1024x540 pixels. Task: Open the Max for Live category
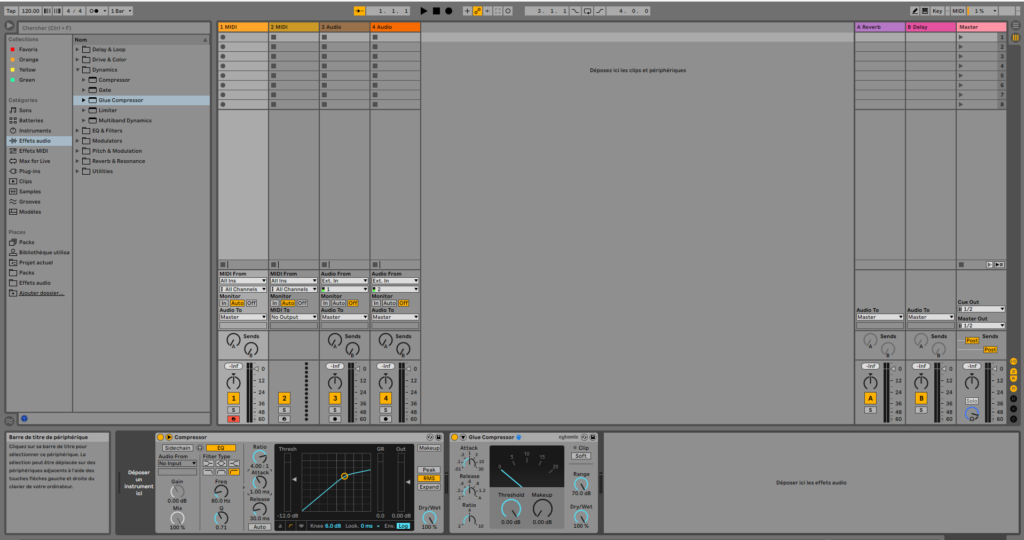pyautogui.click(x=34, y=160)
